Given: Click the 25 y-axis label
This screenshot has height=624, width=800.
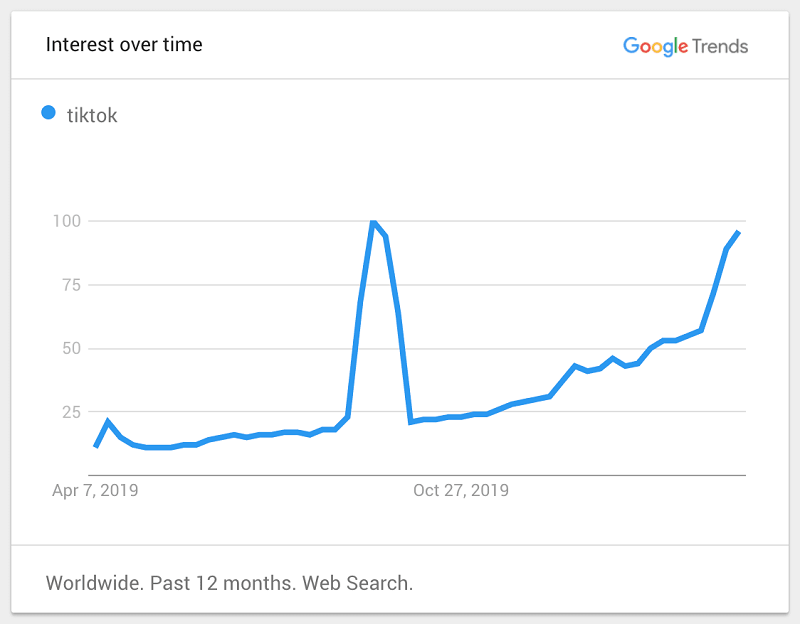Looking at the screenshot, I should point(71,412).
